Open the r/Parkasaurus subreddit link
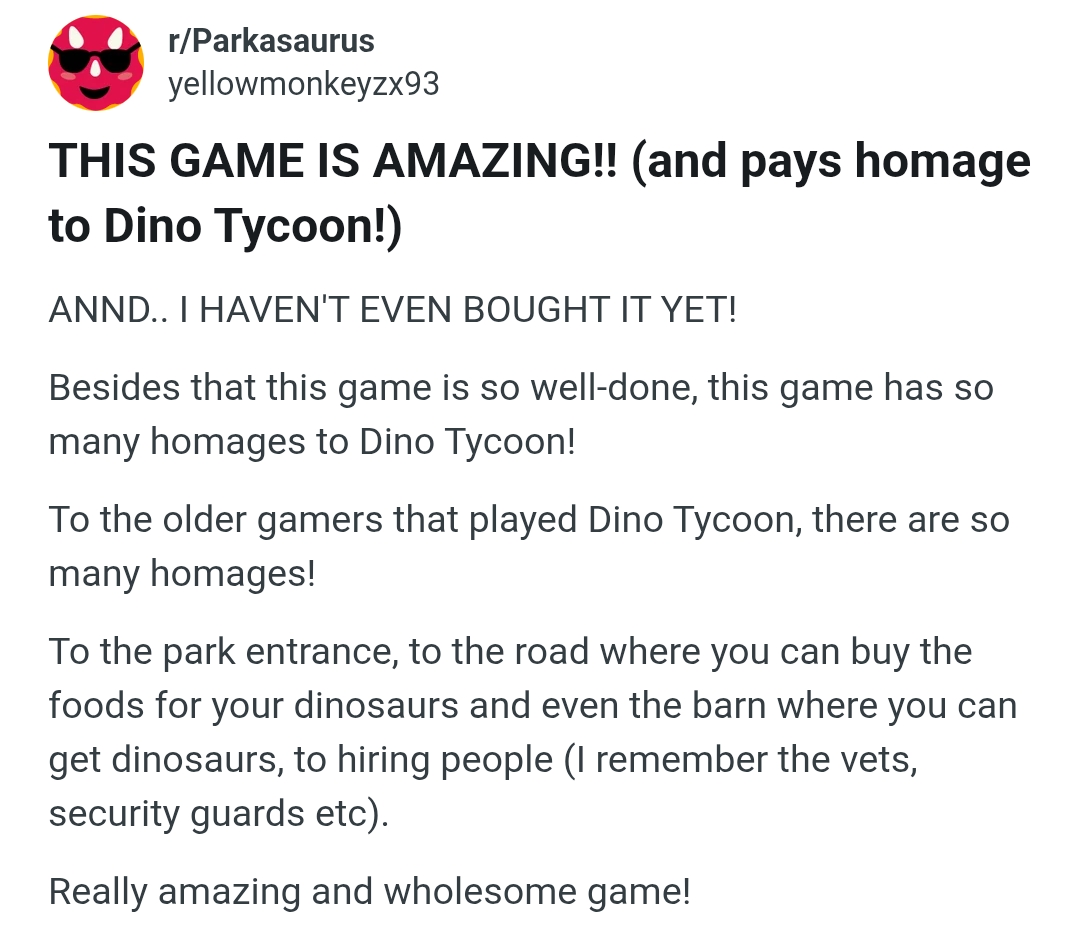 point(271,42)
